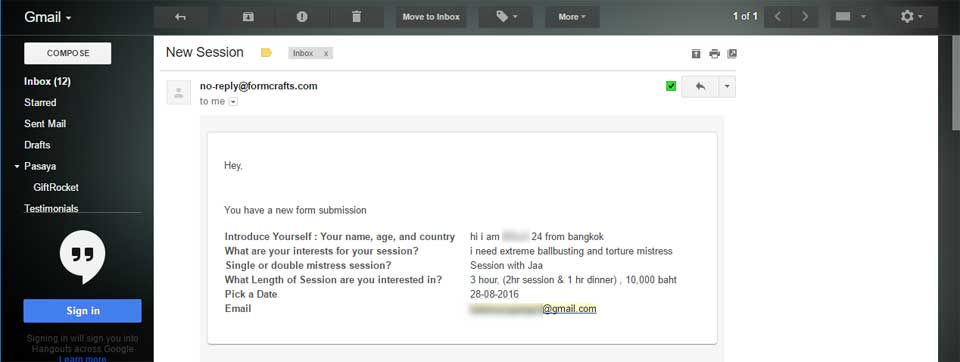Click the @gmail.com email link
960x362 pixels.
(x=569, y=309)
